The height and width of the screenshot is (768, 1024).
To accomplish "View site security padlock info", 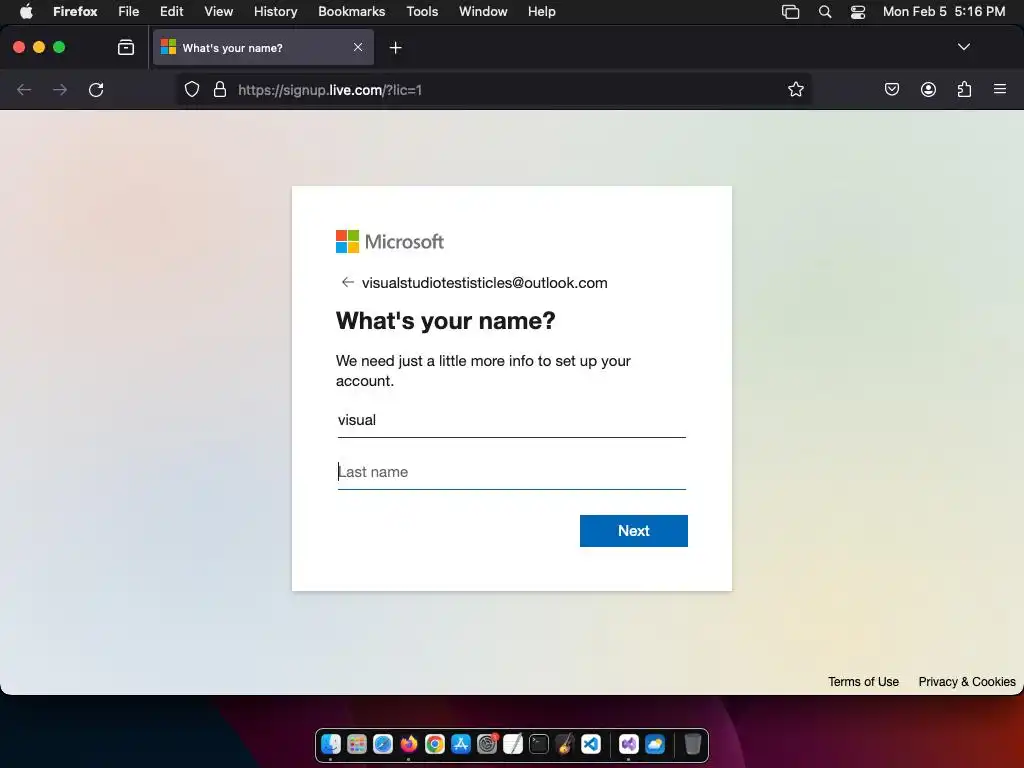I will click(x=220, y=89).
